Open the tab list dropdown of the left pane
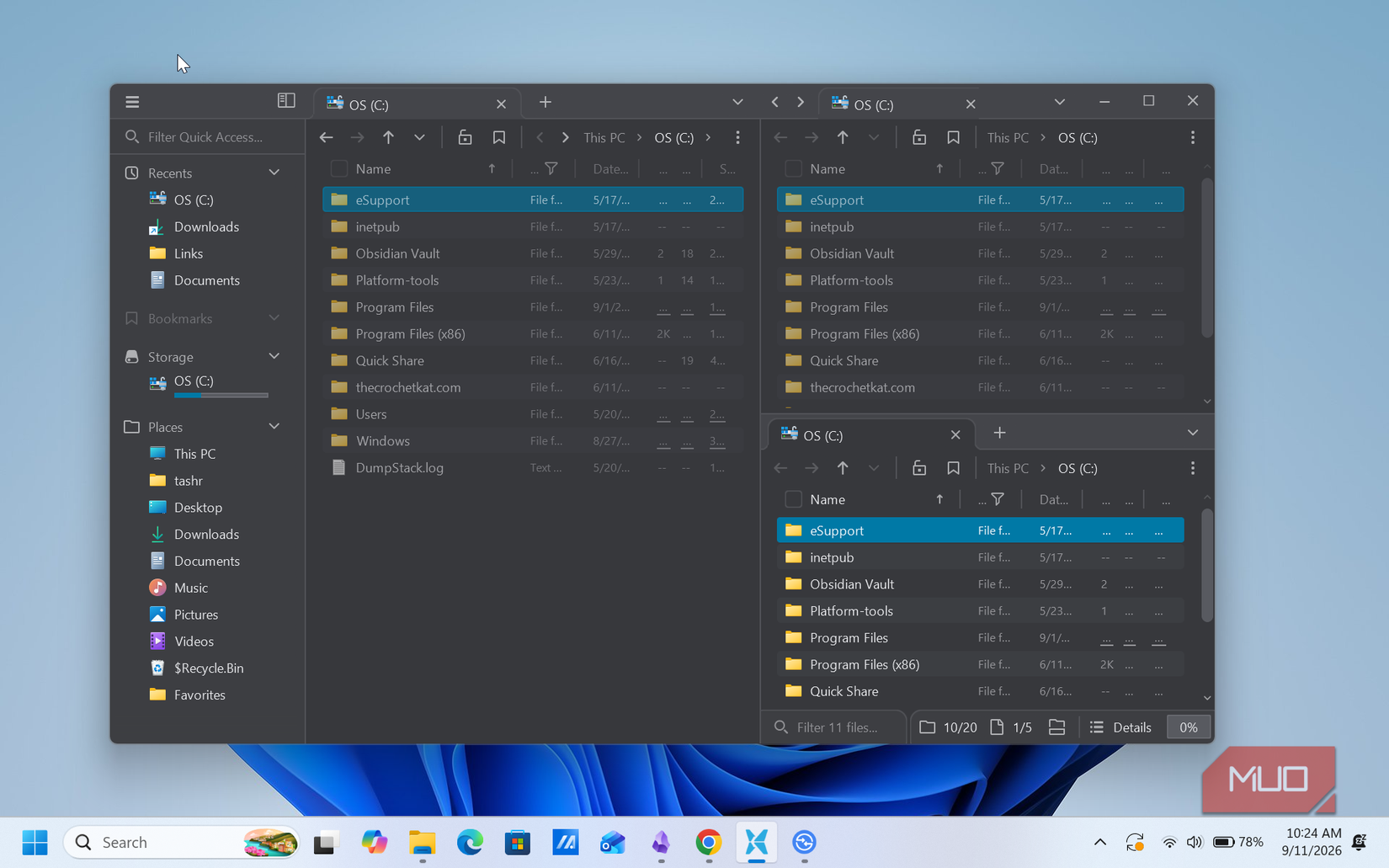Image resolution: width=1389 pixels, height=868 pixels. [737, 102]
